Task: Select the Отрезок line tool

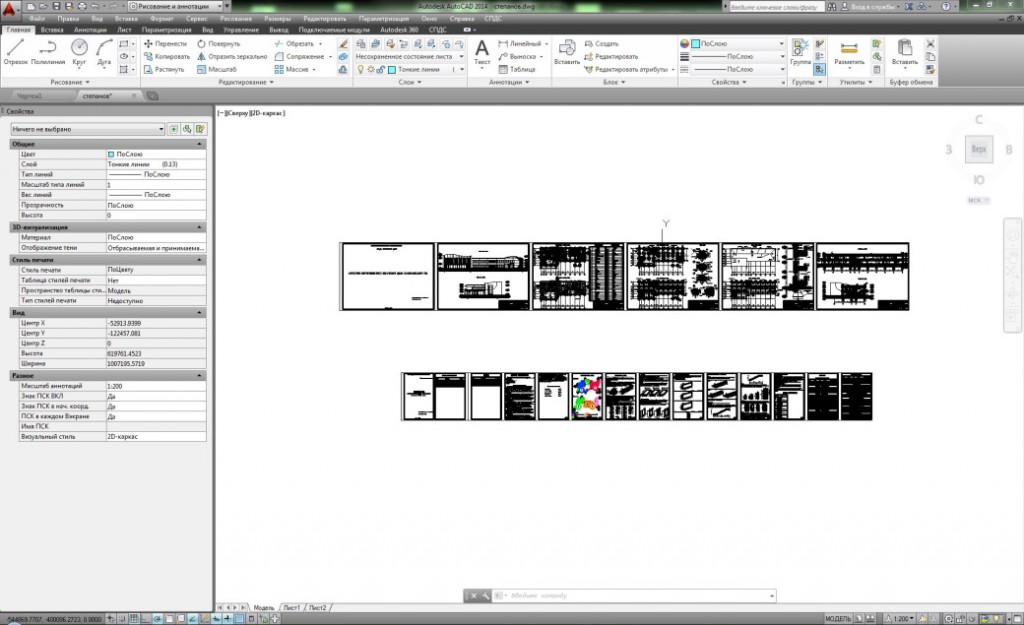Action: pos(16,52)
